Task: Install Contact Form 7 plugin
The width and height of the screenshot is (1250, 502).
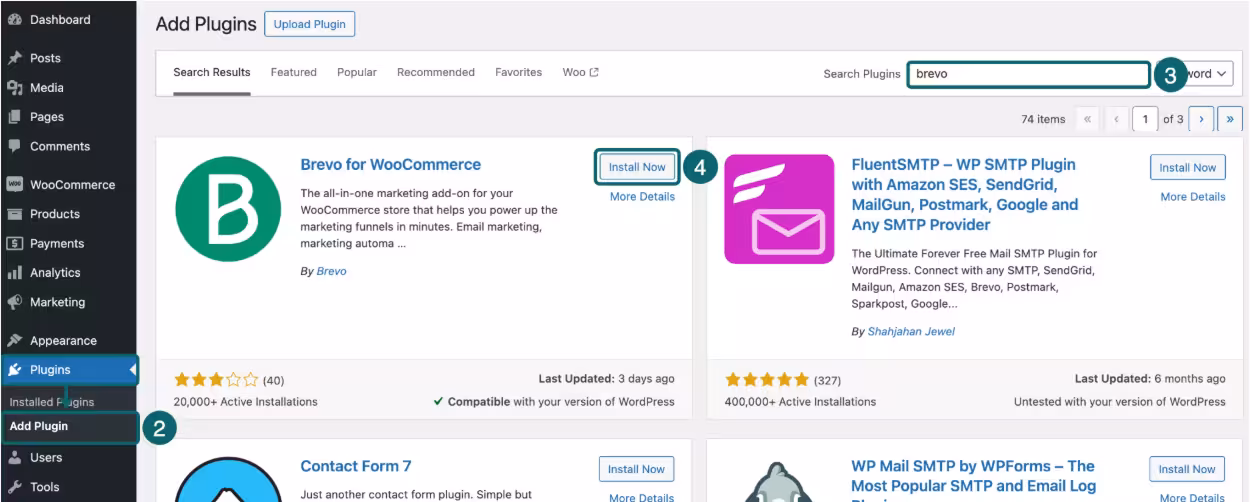Action: (x=637, y=469)
